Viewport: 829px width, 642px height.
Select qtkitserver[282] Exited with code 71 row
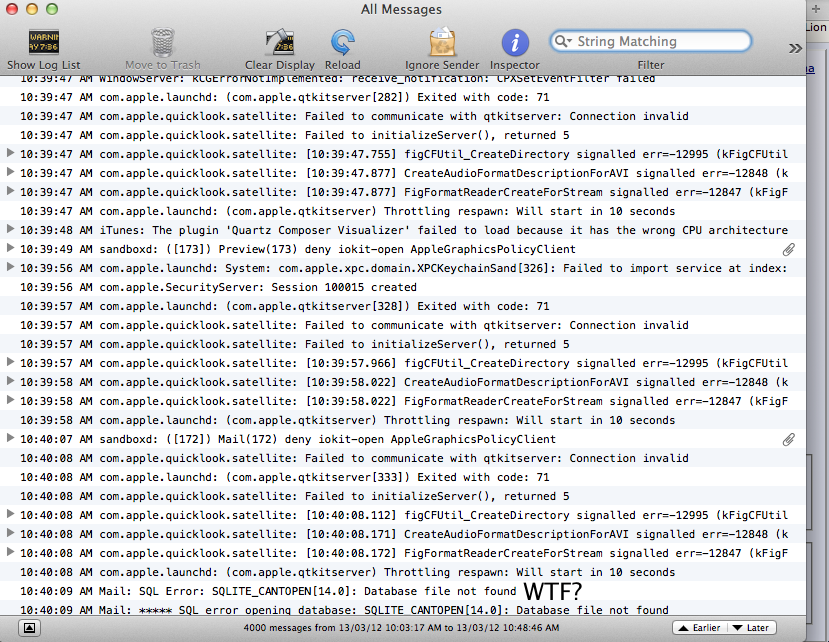pyautogui.click(x=403, y=97)
